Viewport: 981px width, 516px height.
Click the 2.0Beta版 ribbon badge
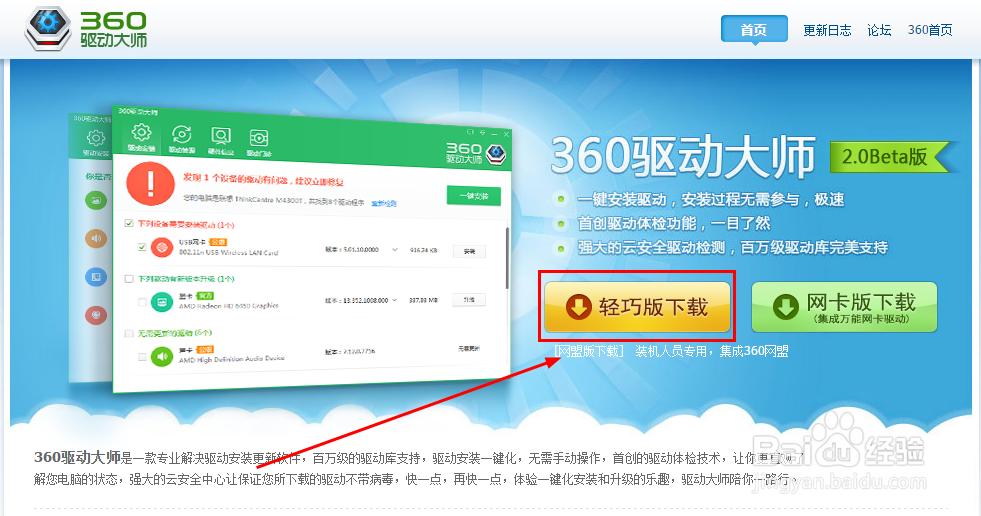point(890,156)
